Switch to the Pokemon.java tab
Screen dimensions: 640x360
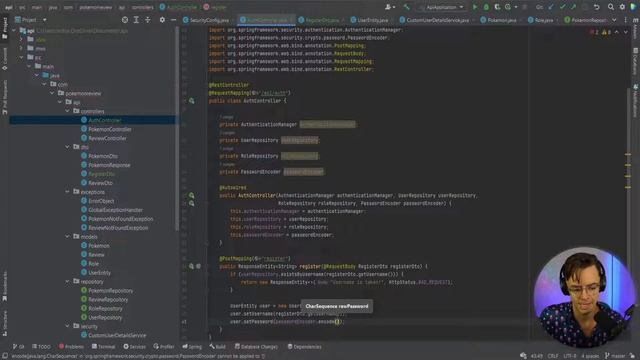pyautogui.click(x=501, y=20)
